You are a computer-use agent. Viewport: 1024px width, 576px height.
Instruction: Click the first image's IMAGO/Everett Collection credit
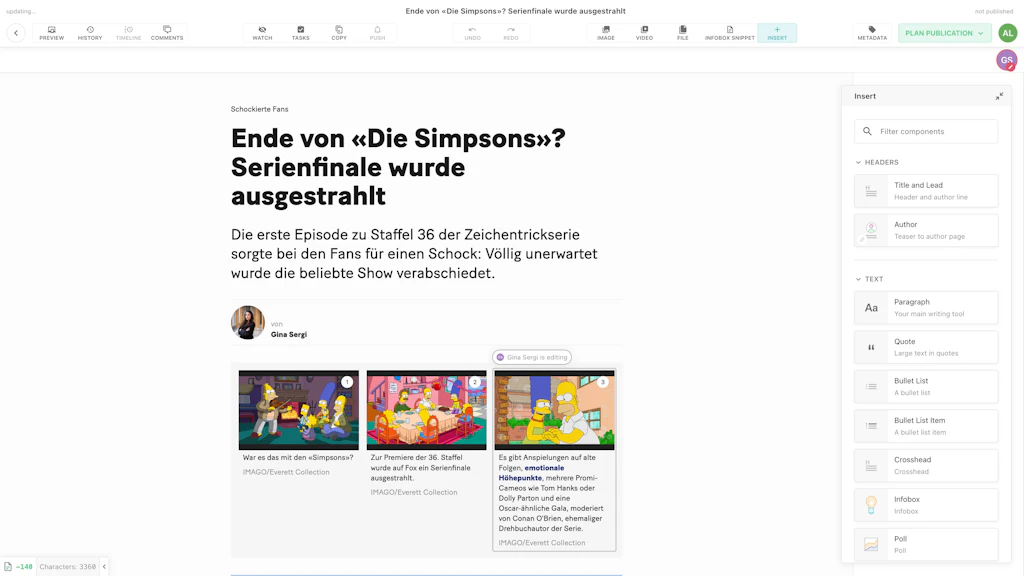286,472
